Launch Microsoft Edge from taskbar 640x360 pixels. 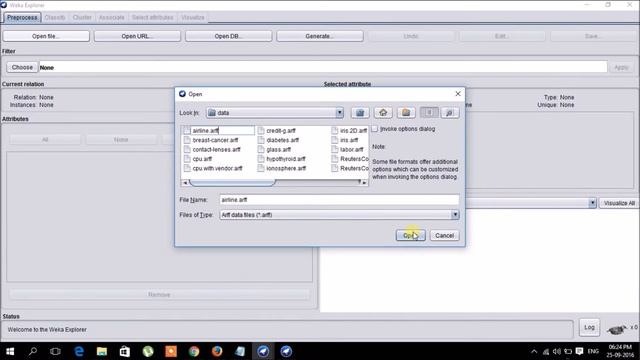point(79,351)
